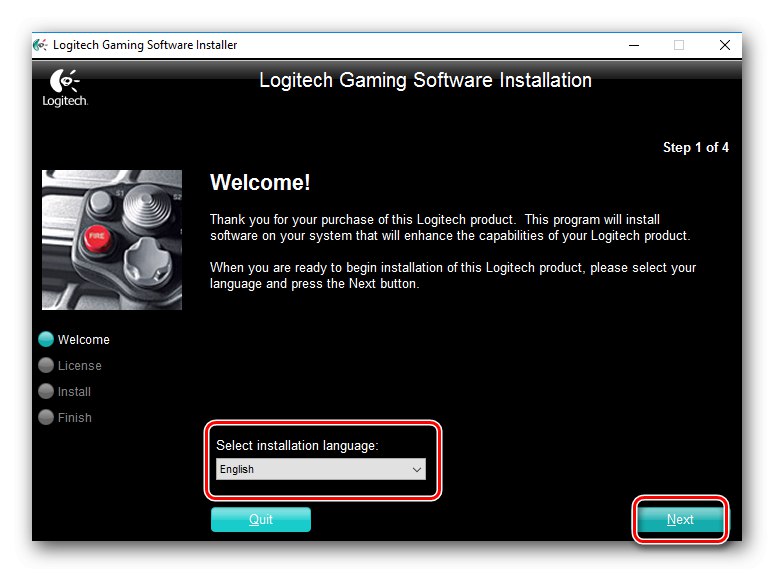Viewport: 774px width, 573px height.
Task: Click the gray License step indicator
Action: click(46, 365)
